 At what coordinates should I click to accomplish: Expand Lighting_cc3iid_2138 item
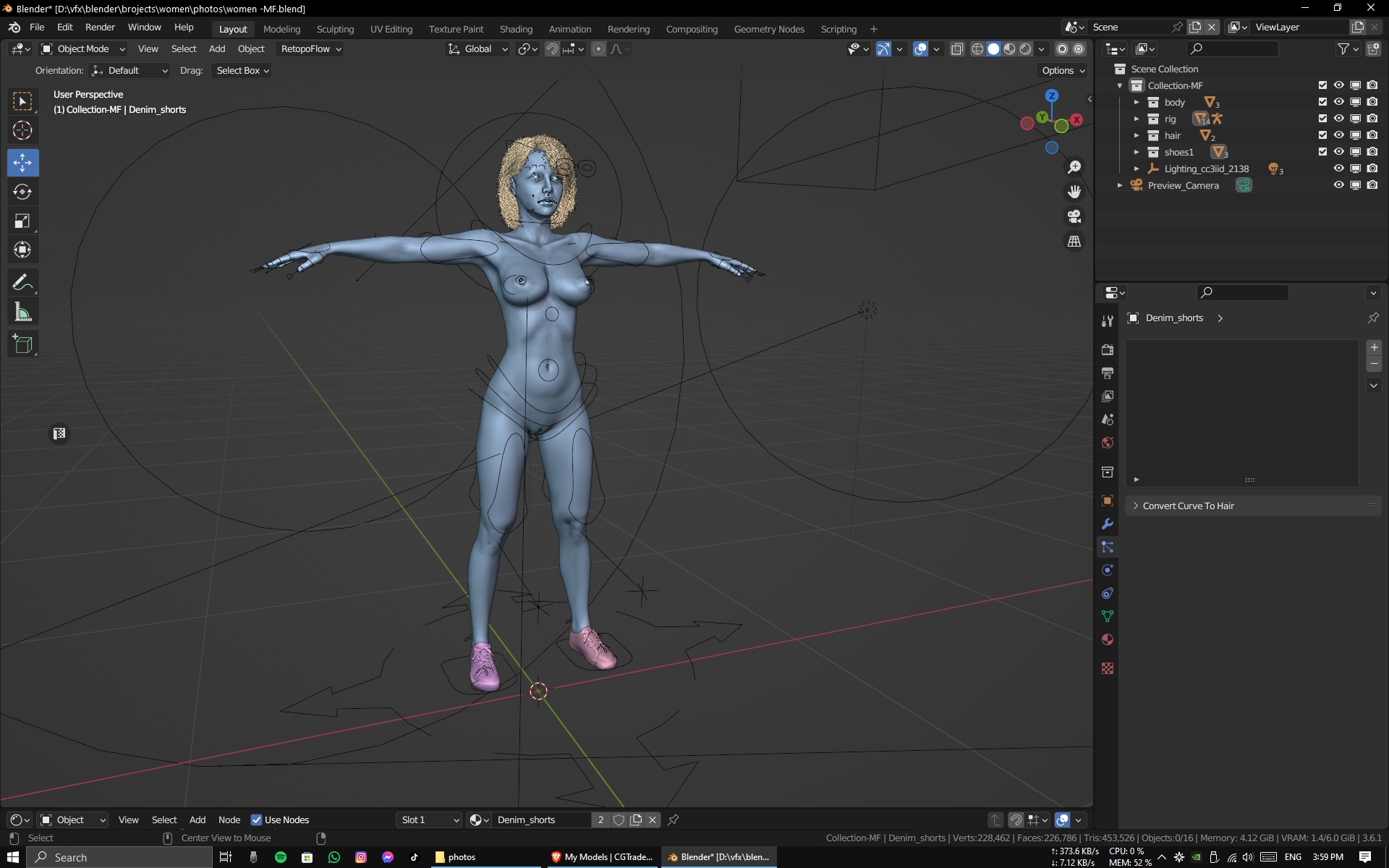pyautogui.click(x=1137, y=169)
